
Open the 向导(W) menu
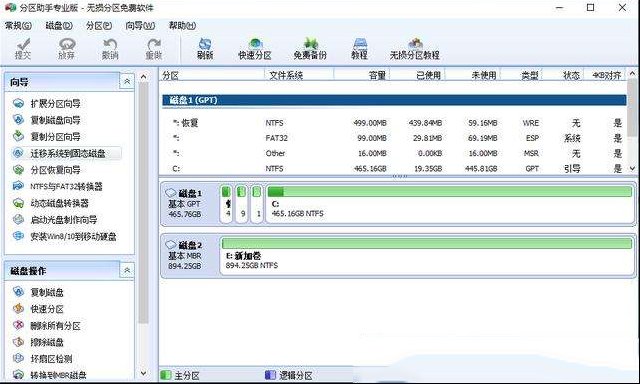coord(140,26)
